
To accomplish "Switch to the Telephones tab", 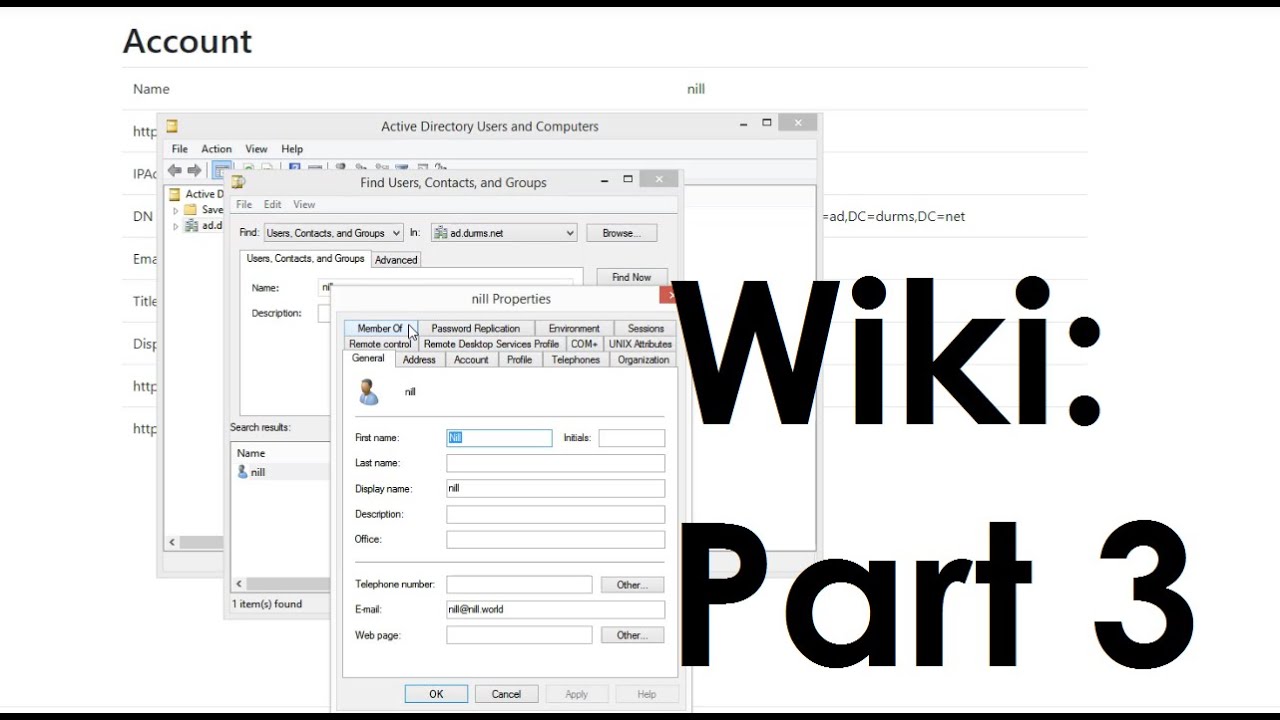I will [576, 360].
